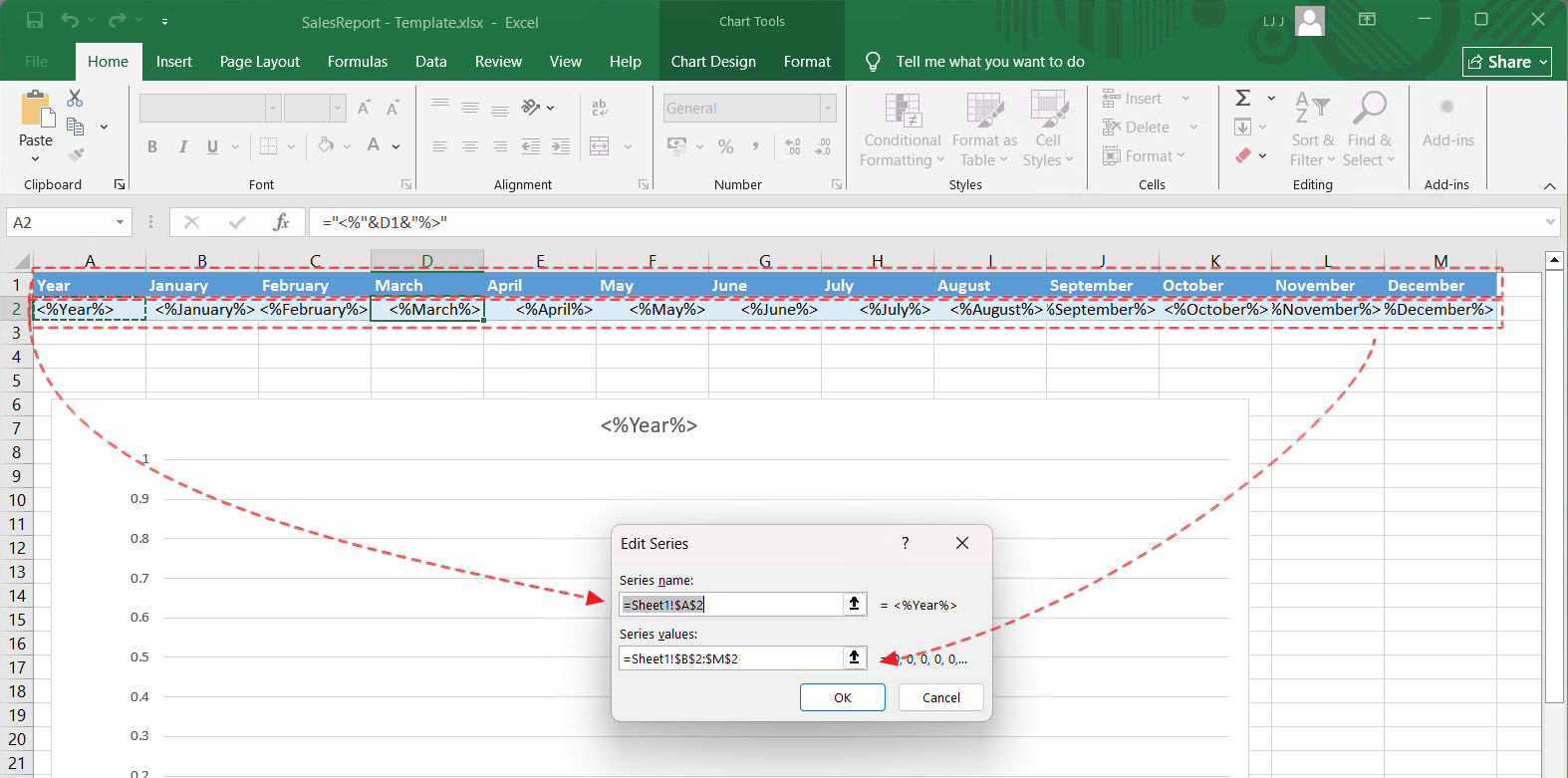Toggle Bold formatting
The image size is (1568, 778).
click(152, 146)
